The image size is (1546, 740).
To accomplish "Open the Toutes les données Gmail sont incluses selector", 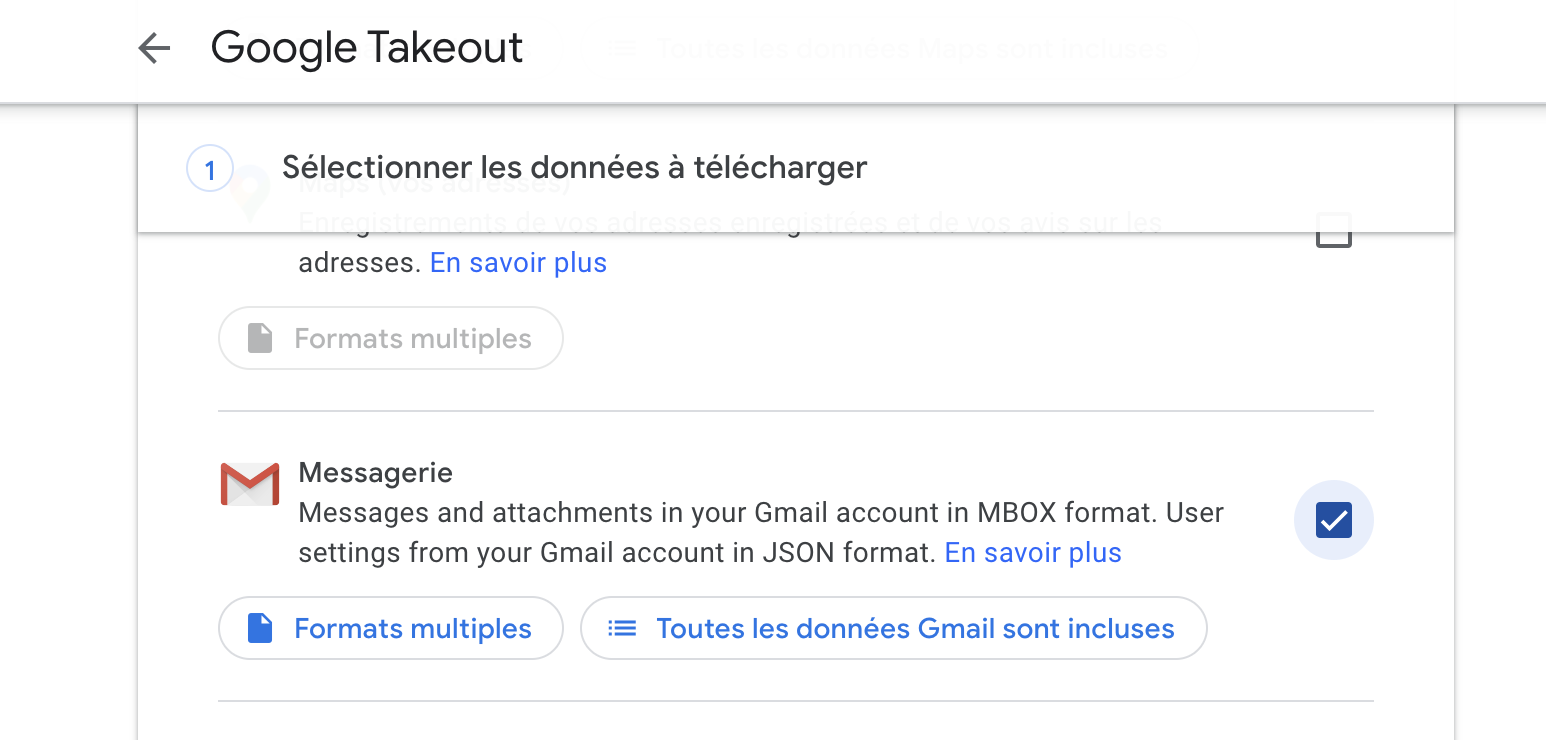I will click(x=893, y=628).
